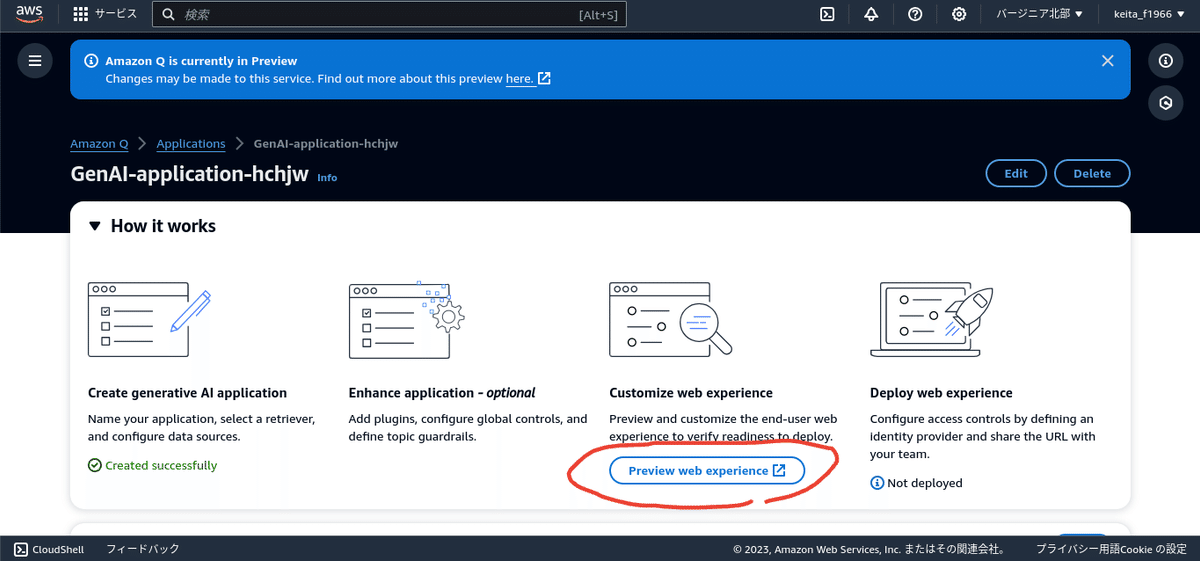This screenshot has height=561, width=1200.
Task: Go to Applications breadcrumb
Action: tap(191, 144)
